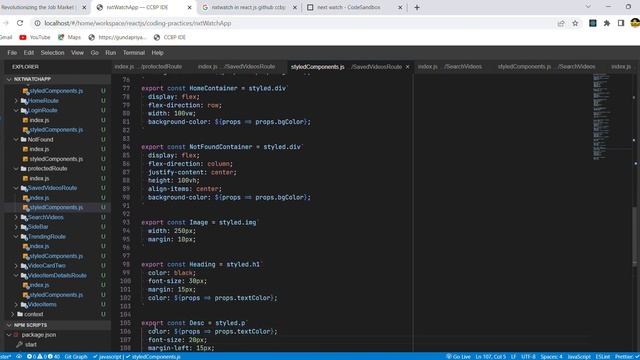Open the Go menu
The height and width of the screenshot is (360, 640).
tap(94, 53)
